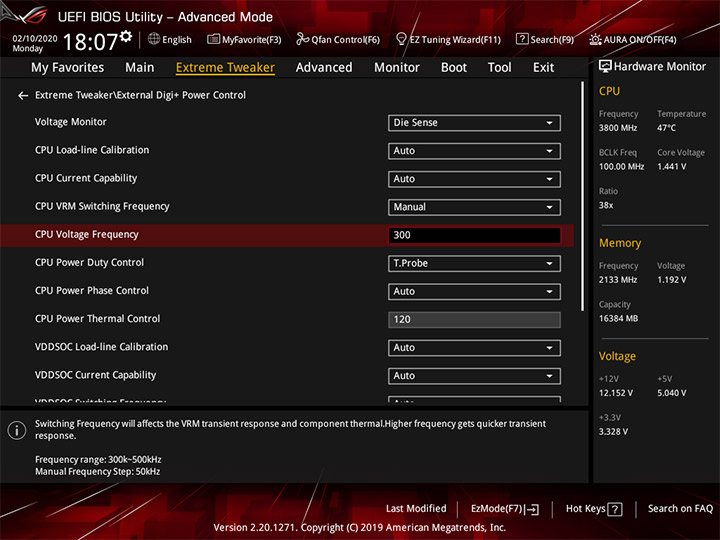Click the 02/10/2020 Monday date
The width and height of the screenshot is (720, 540).
point(35,43)
